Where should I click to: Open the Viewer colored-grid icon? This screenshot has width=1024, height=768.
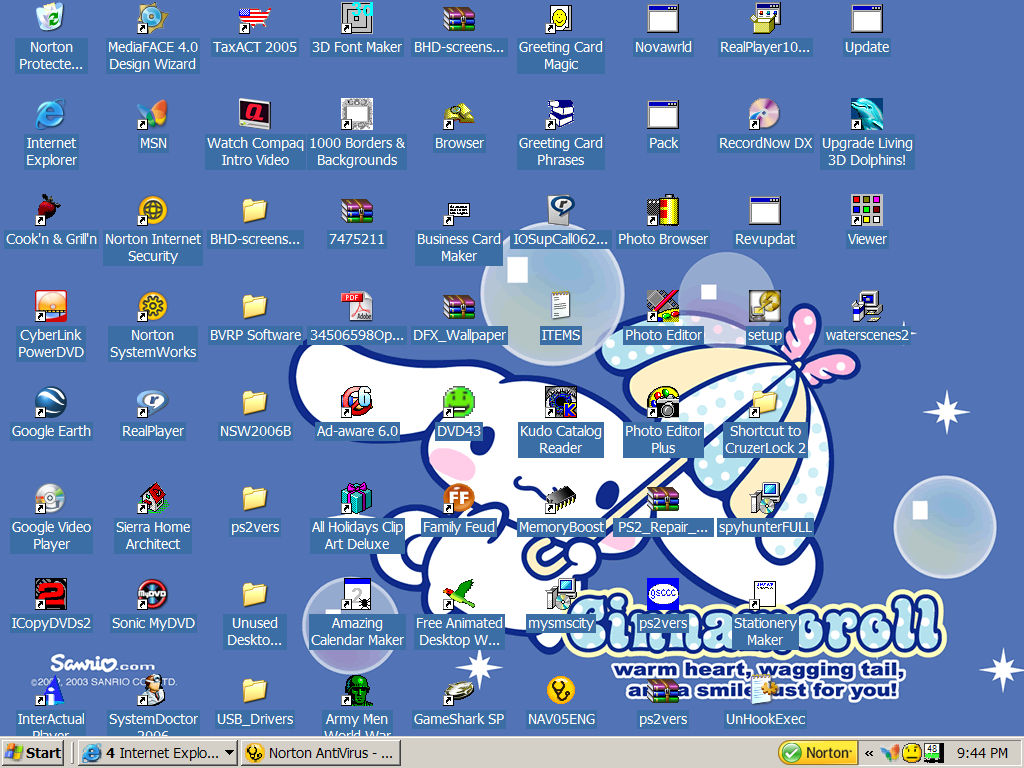[x=867, y=210]
